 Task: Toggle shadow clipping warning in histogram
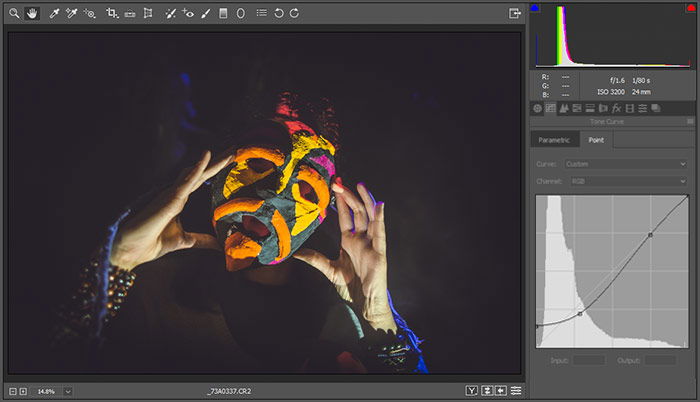(535, 8)
